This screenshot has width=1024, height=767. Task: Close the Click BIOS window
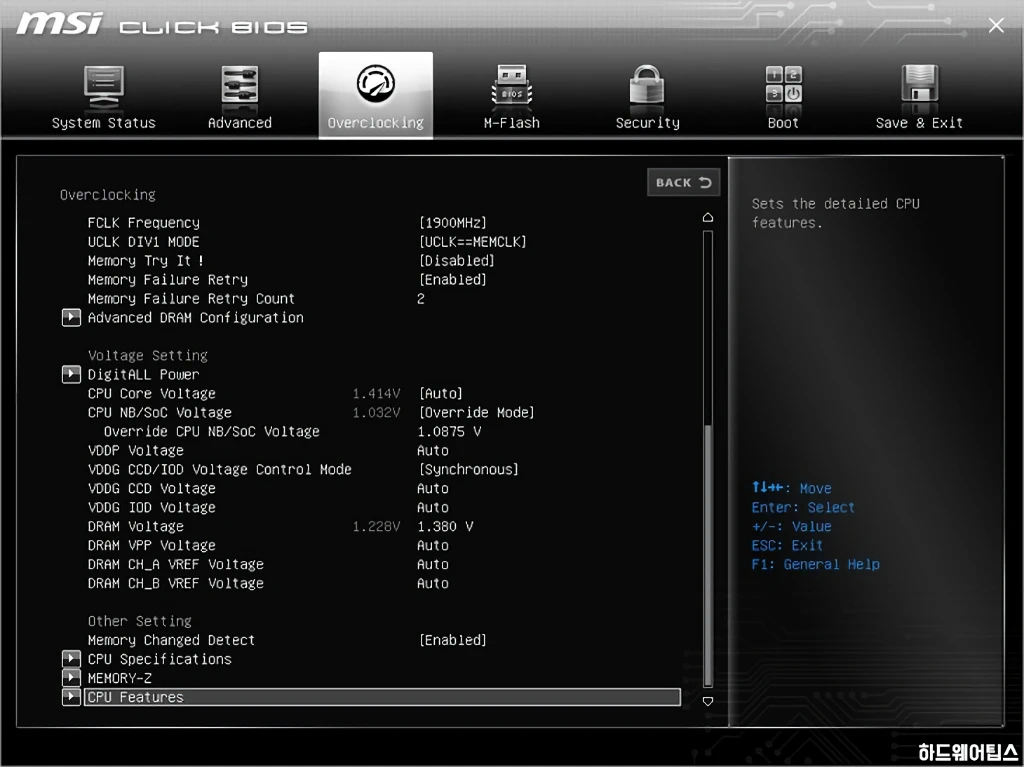coord(996,25)
